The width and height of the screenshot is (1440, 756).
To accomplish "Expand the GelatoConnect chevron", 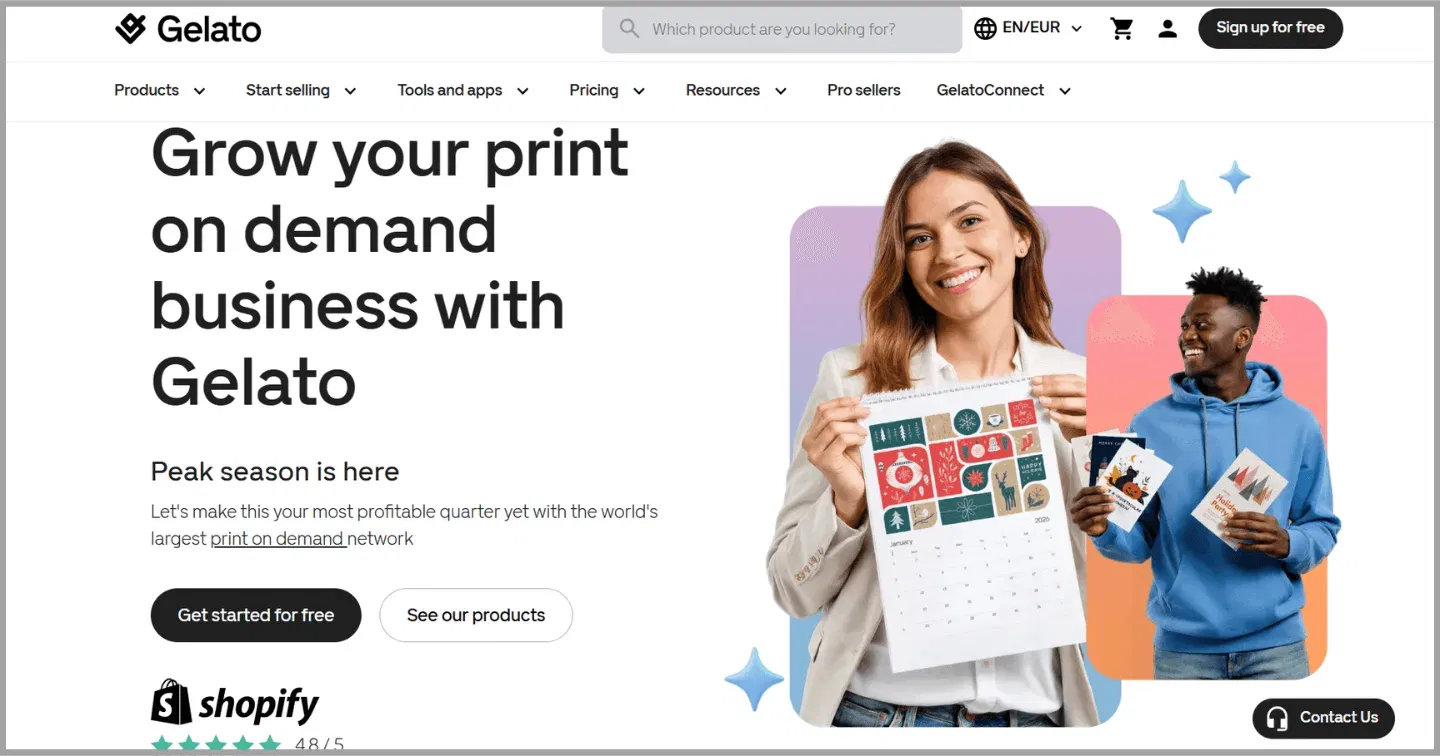I will [1065, 91].
